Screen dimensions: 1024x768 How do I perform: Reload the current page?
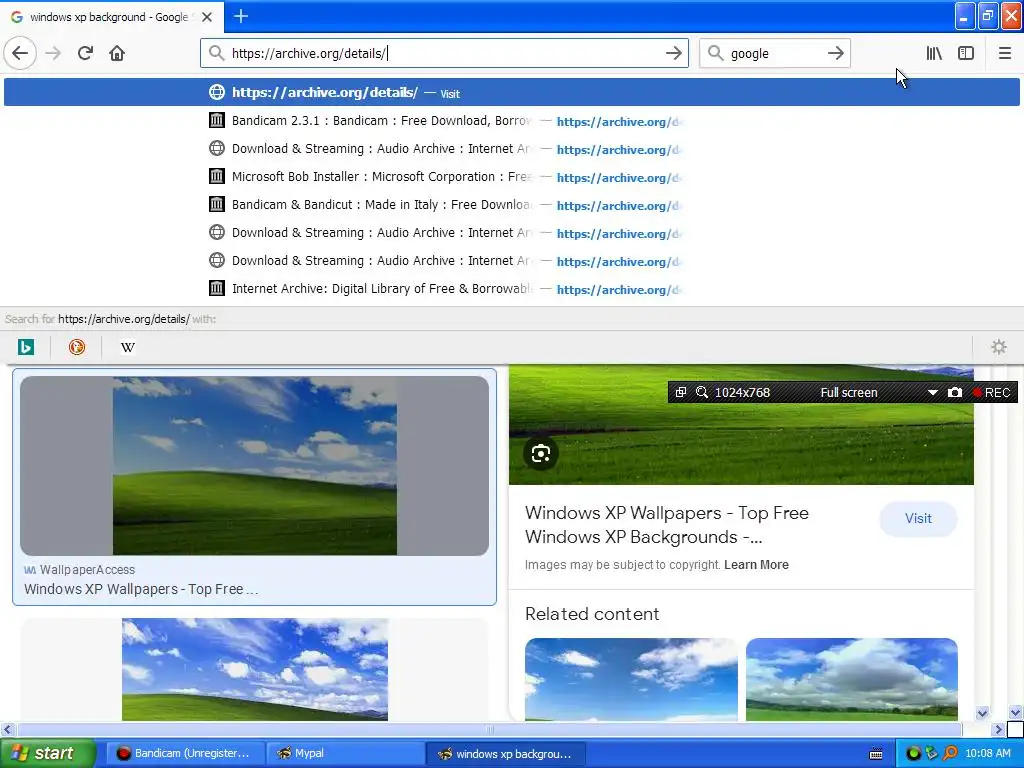(85, 53)
